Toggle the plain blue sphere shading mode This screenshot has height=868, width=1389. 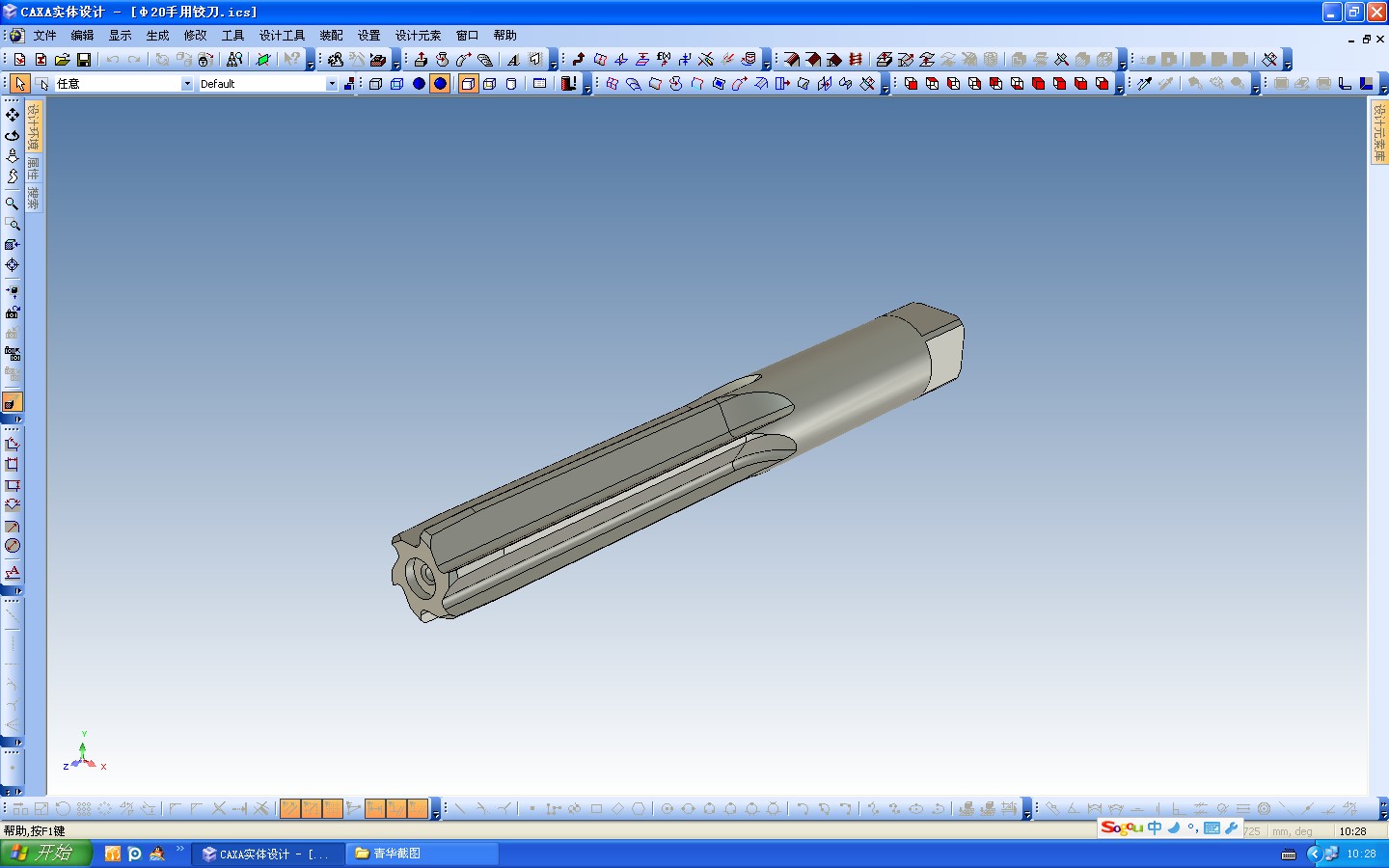pos(419,84)
